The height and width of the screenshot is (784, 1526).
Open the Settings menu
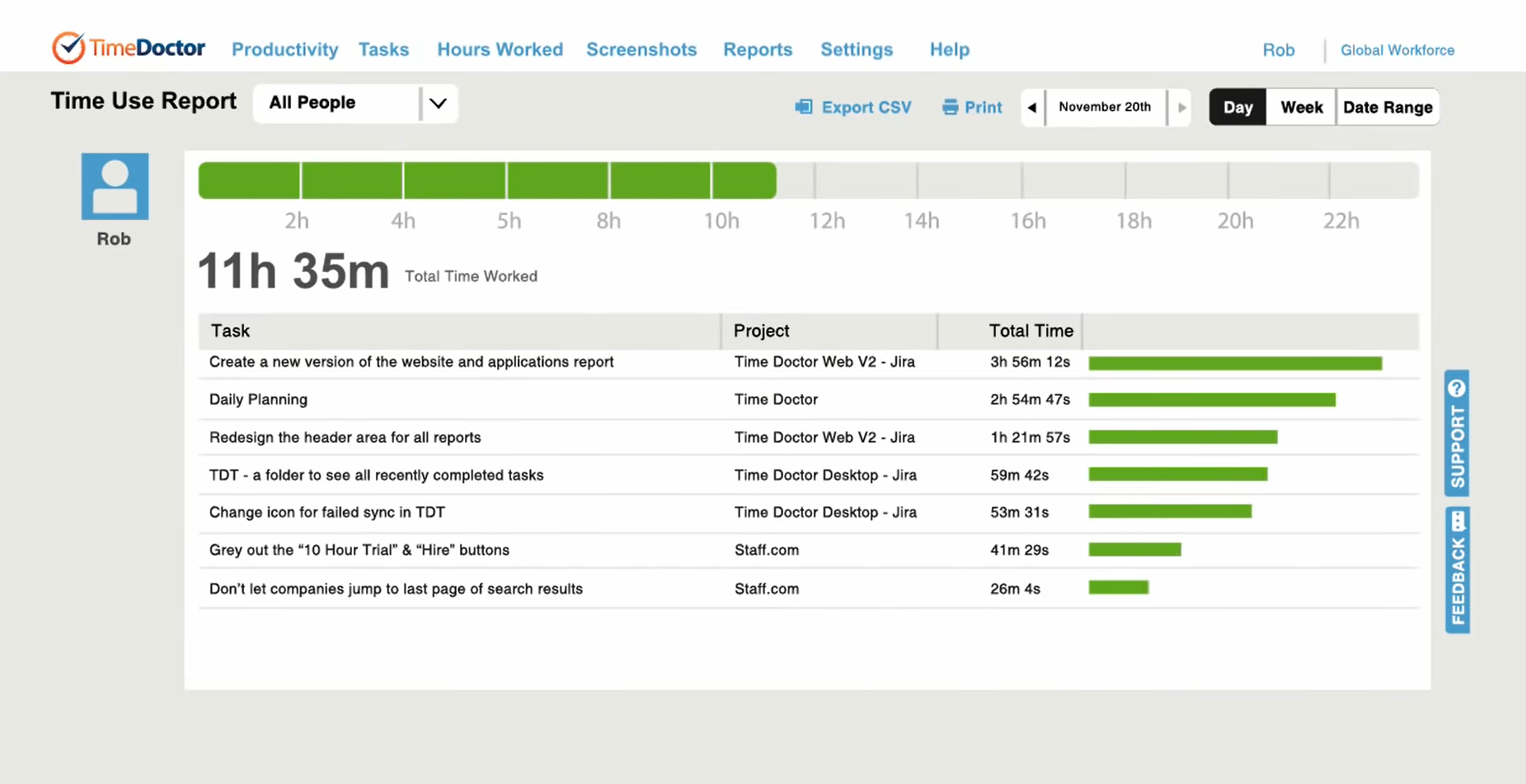856,49
